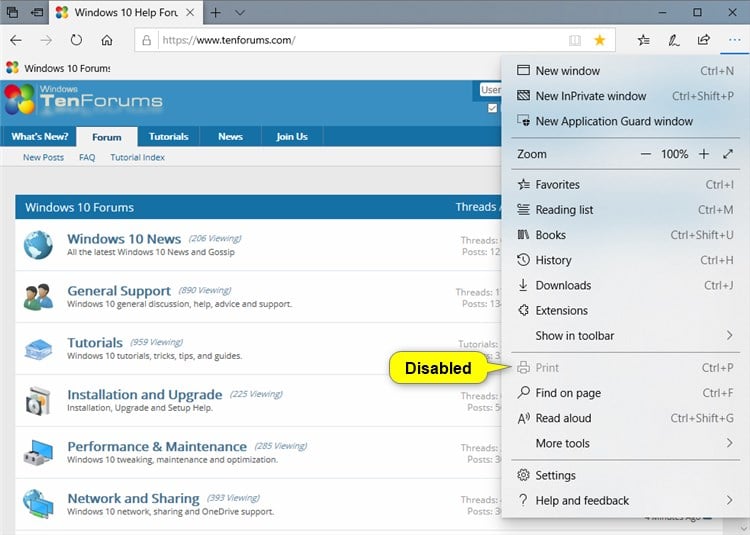The image size is (750, 535).
Task: Open the Favorites hub icon in the toolbar
Action: point(644,40)
